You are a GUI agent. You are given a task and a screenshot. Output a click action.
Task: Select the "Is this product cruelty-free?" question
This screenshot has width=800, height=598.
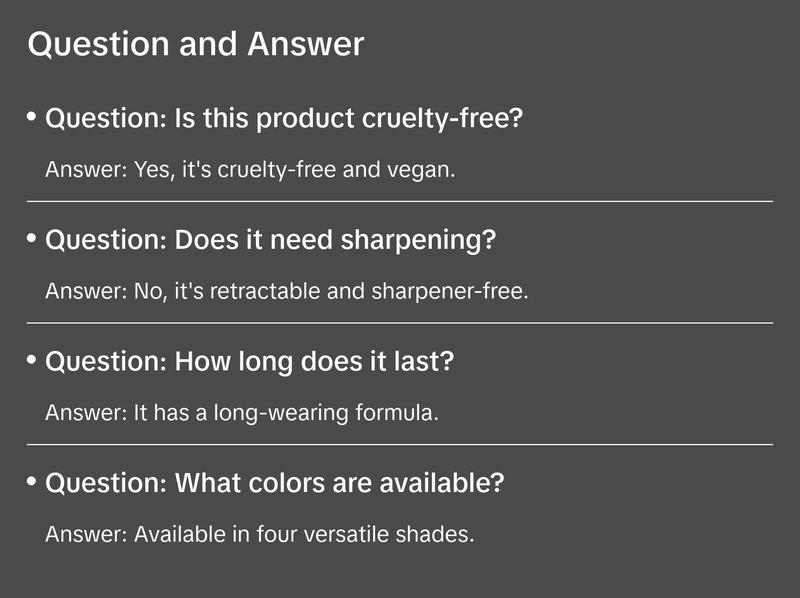[x=285, y=119]
